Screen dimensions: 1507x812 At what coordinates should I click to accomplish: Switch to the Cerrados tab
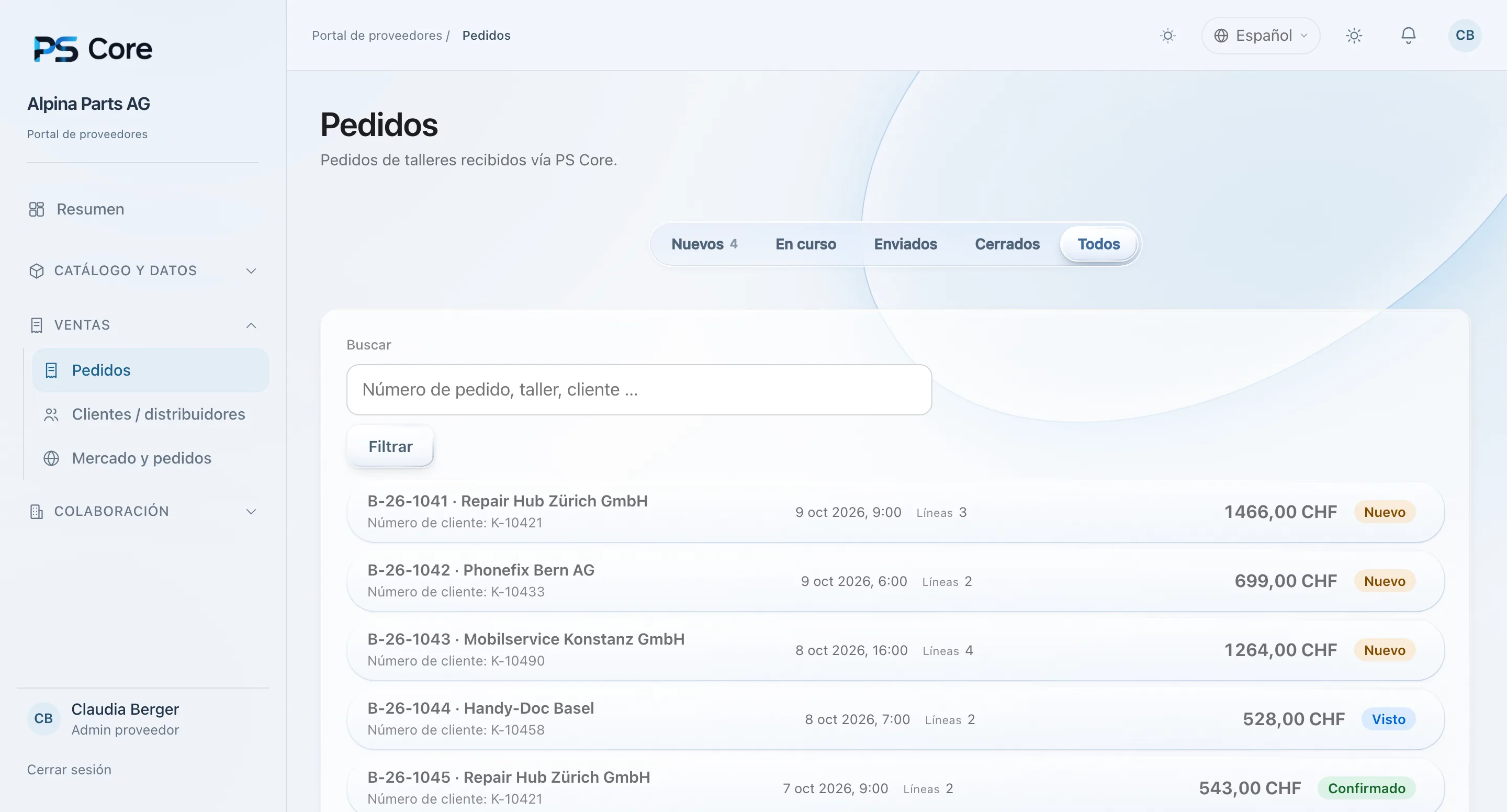point(1007,244)
